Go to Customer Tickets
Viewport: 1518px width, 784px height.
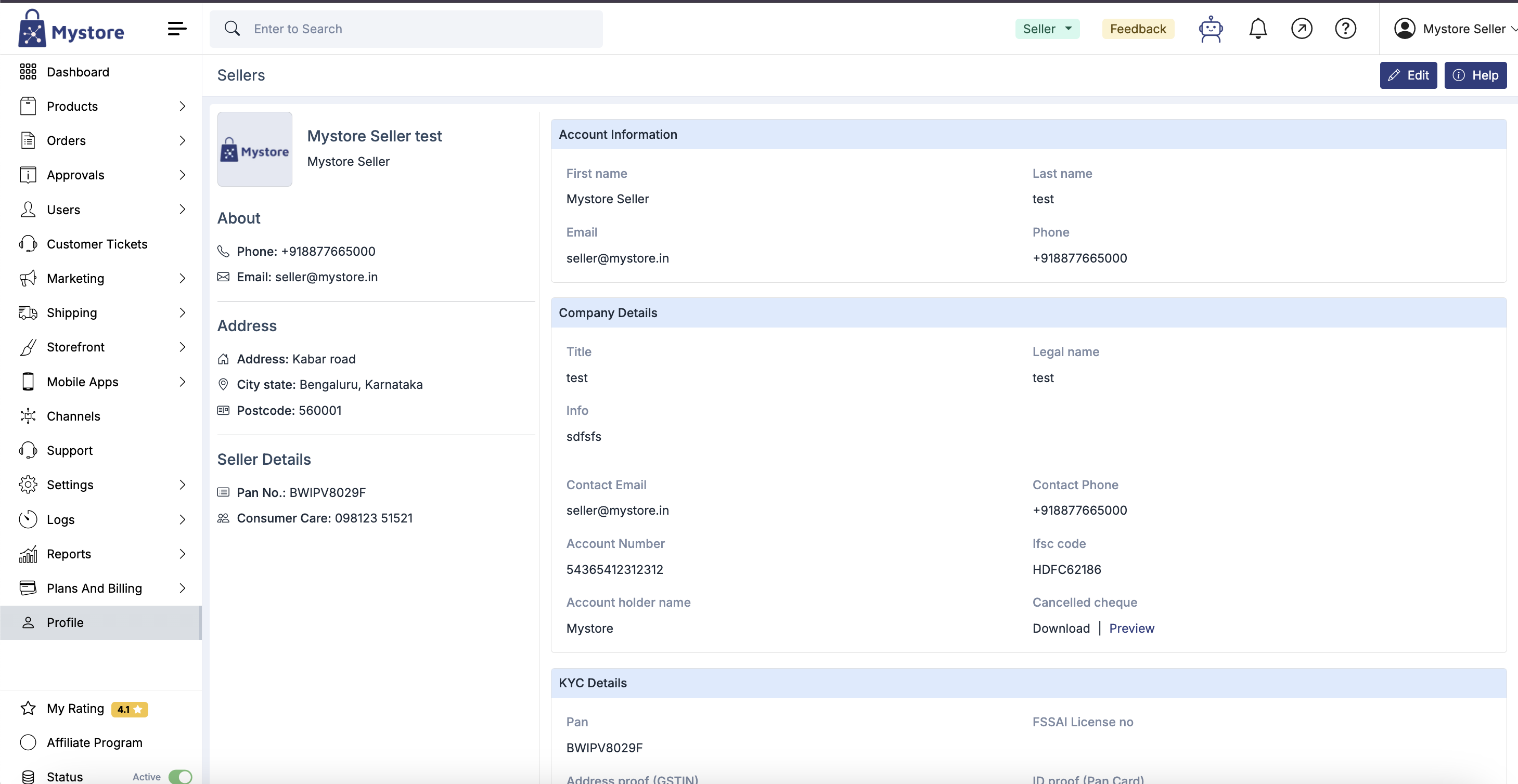click(101, 244)
